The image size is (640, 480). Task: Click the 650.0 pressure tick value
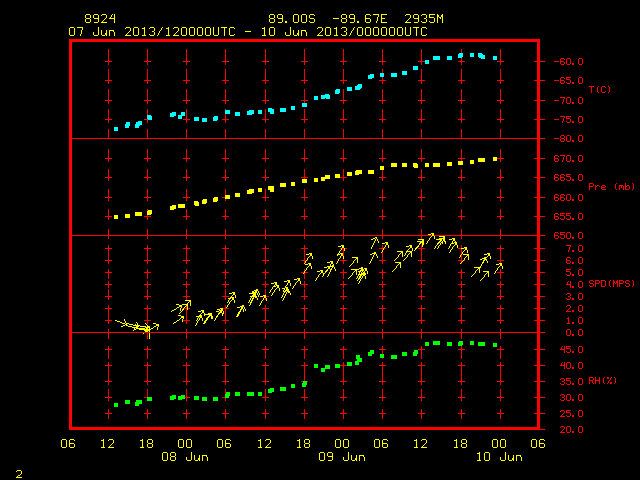coord(568,236)
